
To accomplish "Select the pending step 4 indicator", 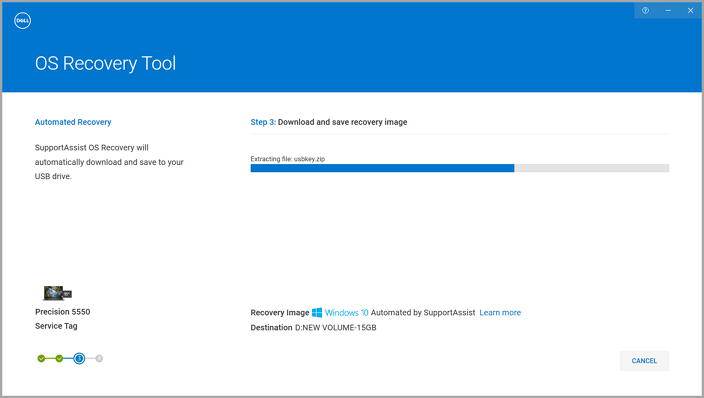I will click(x=99, y=358).
